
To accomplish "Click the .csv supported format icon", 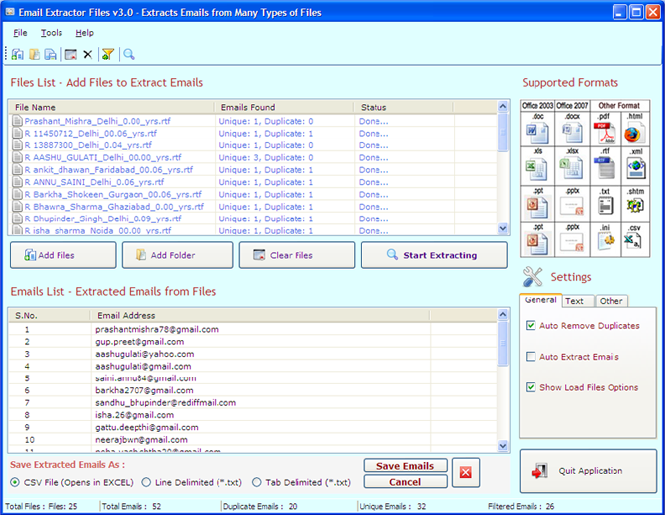I will pyautogui.click(x=634, y=241).
